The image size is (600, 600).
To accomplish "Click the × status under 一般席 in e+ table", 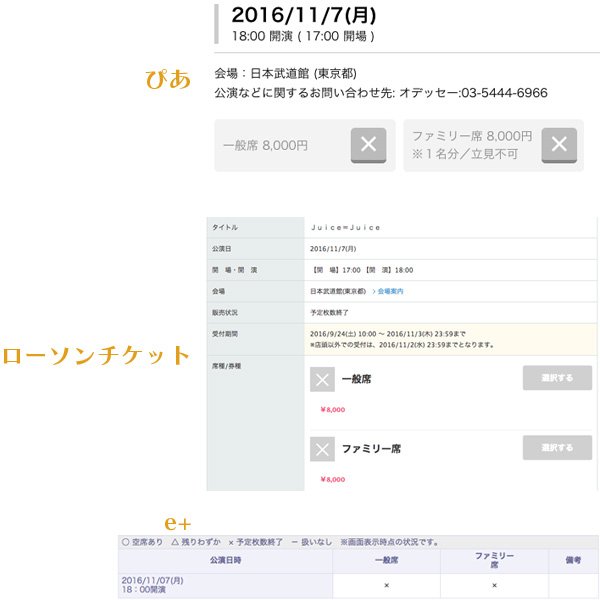I will pos(386,585).
